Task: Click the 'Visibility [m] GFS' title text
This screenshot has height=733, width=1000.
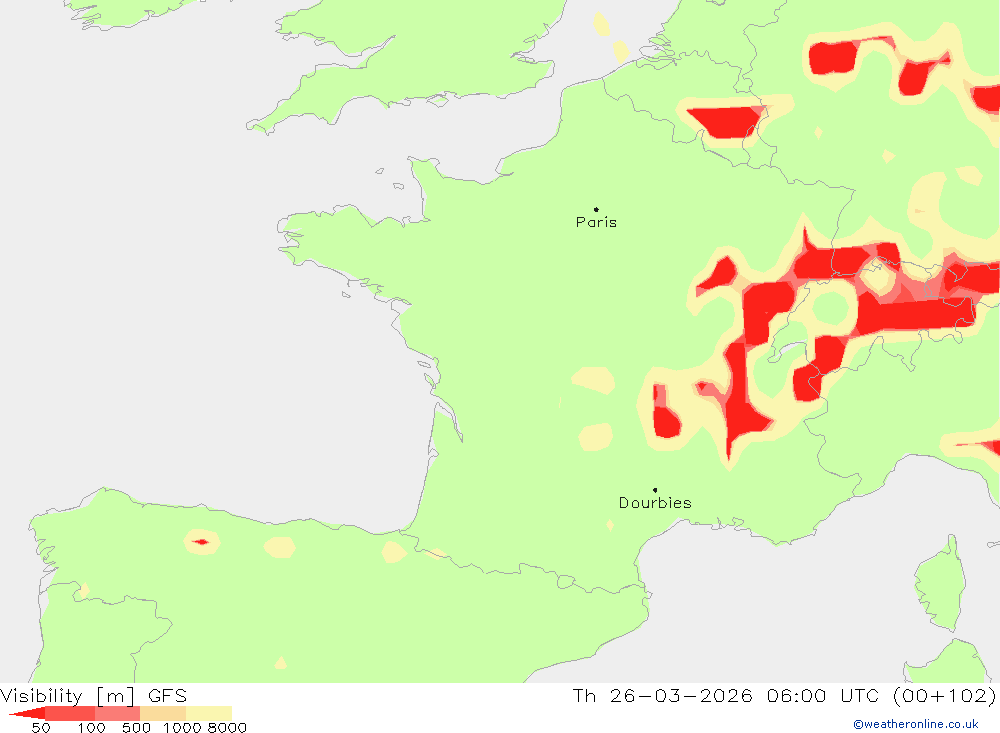Action: pyautogui.click(x=94, y=695)
